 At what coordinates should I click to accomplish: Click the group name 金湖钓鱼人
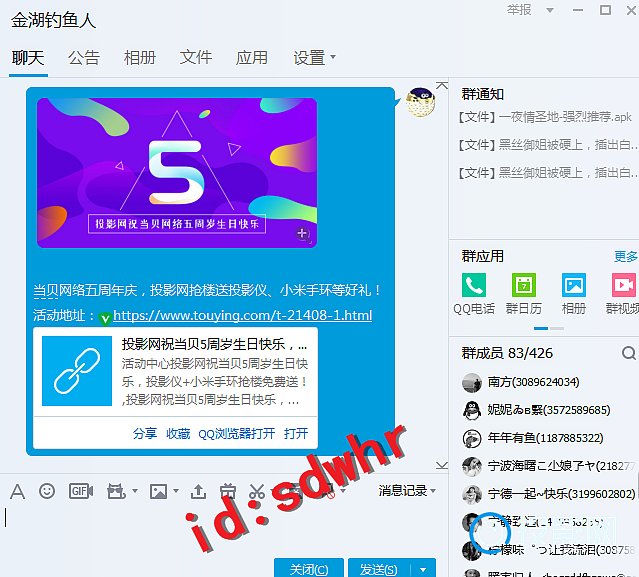(x=53, y=20)
